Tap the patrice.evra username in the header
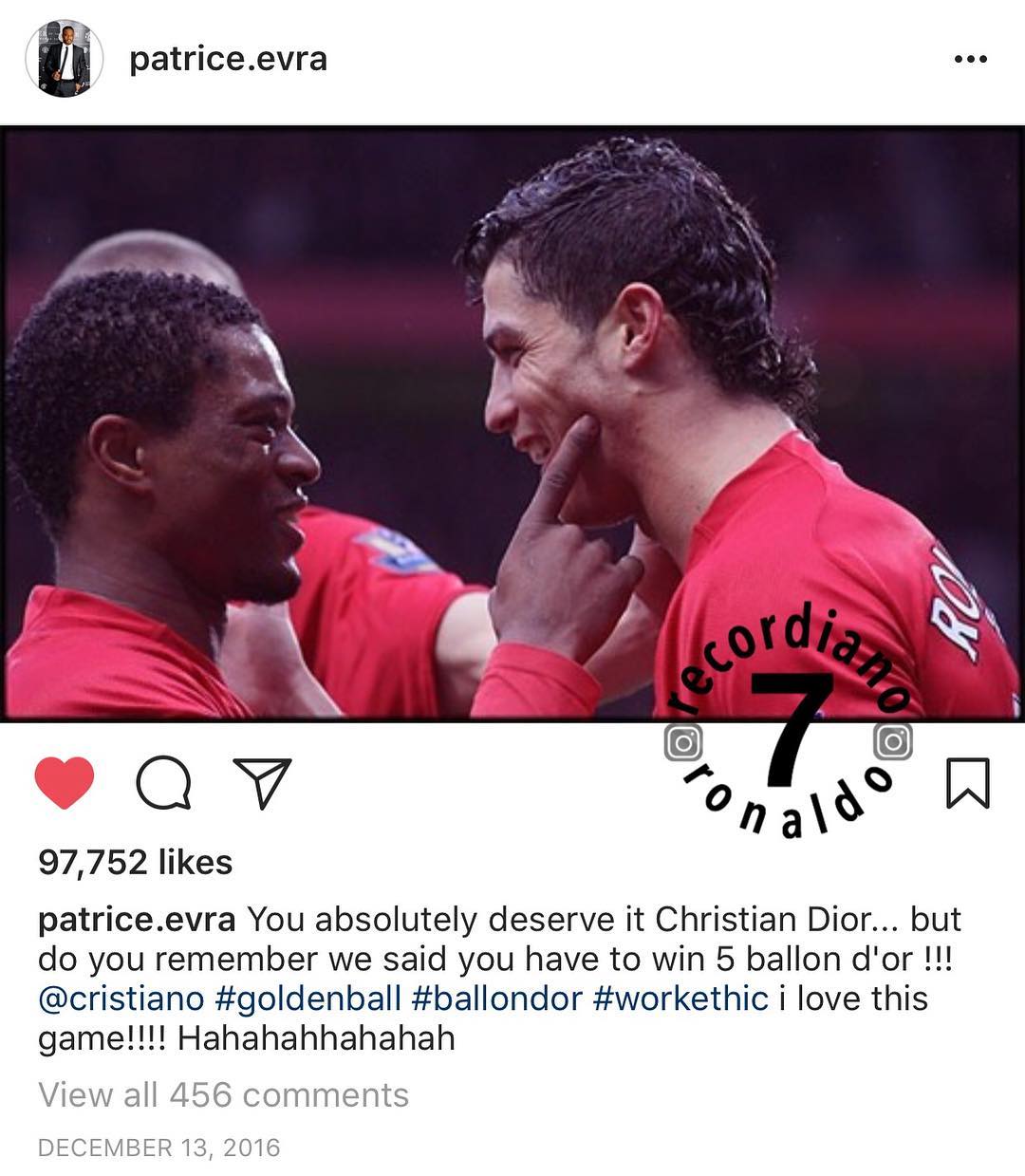The width and height of the screenshot is (1025, 1176). pyautogui.click(x=228, y=59)
